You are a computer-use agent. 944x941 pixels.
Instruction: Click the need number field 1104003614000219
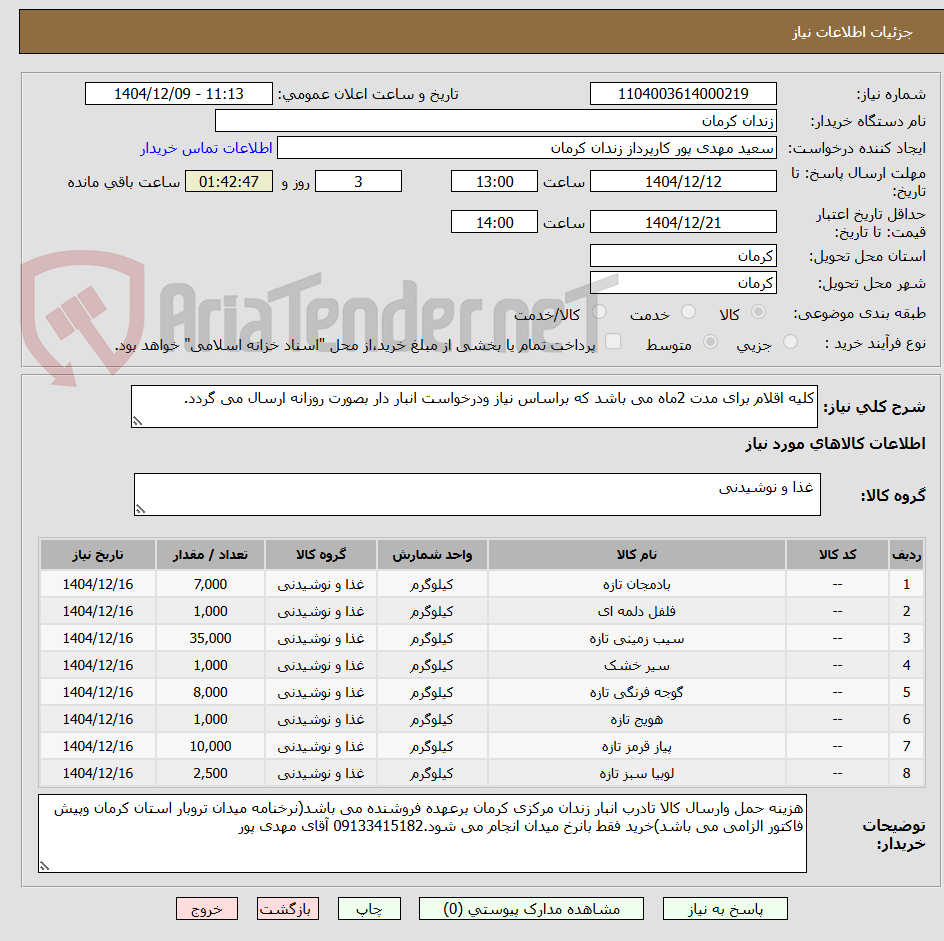click(x=683, y=94)
